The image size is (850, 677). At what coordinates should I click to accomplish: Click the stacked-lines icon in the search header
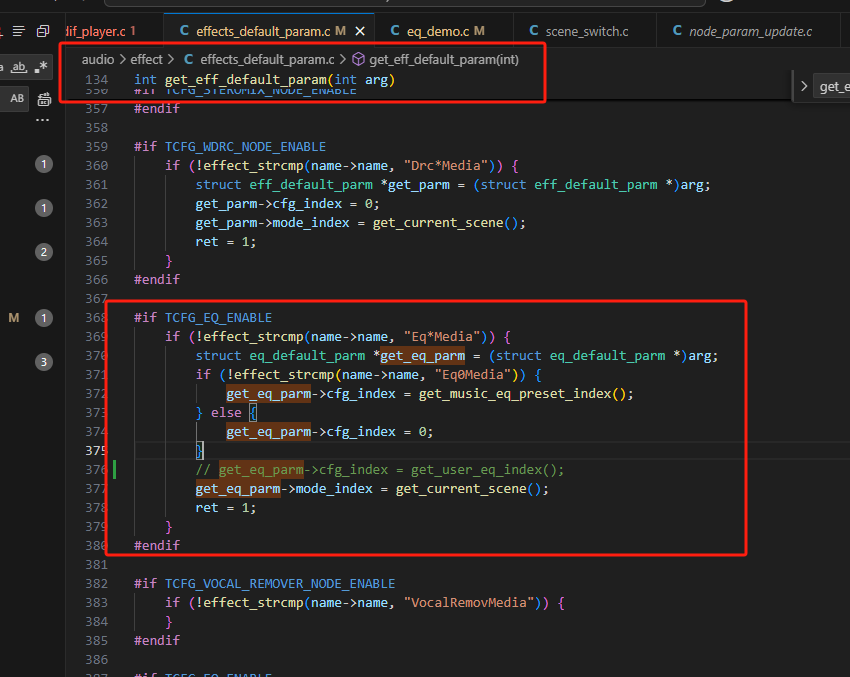(18, 31)
